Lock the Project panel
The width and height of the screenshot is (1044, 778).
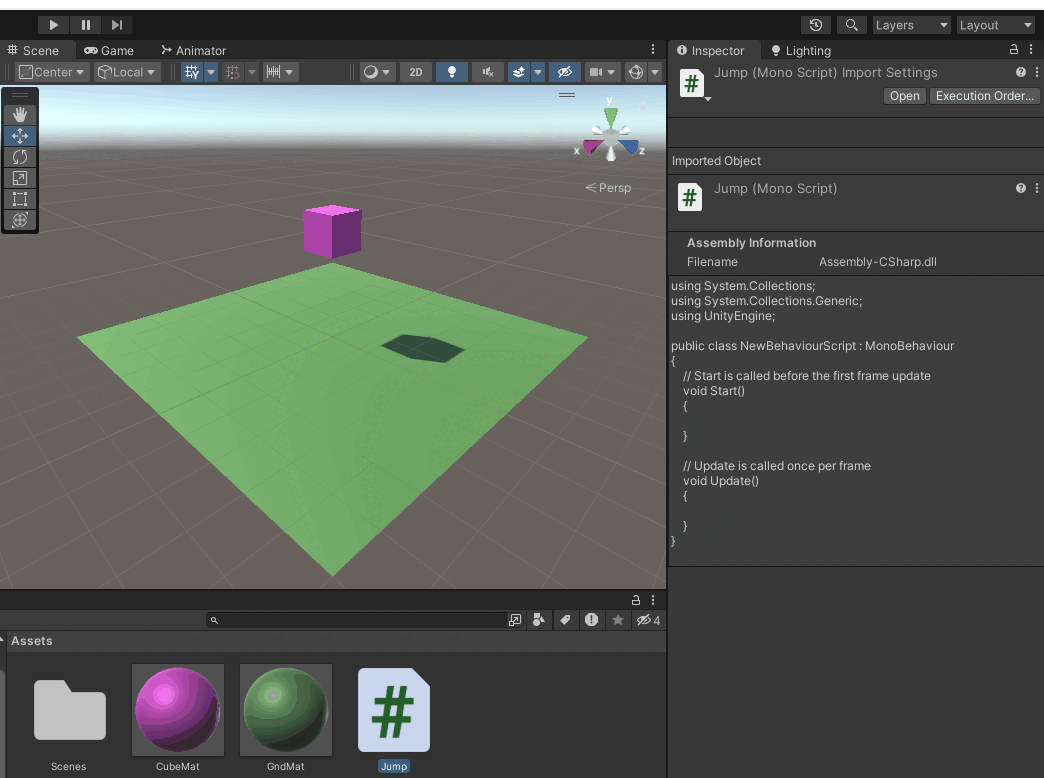(635, 599)
